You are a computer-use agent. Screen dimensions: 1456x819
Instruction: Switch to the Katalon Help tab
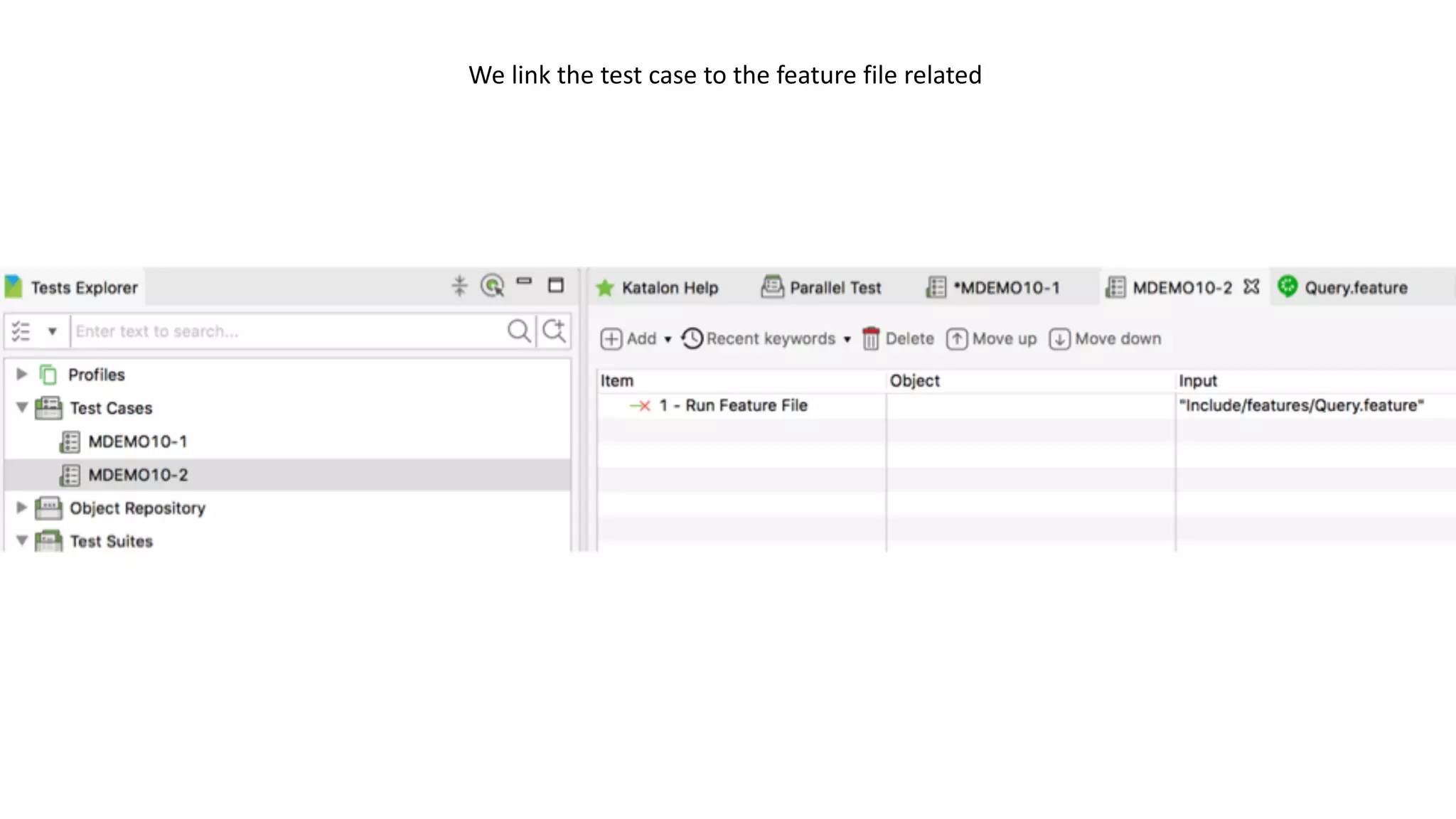[x=670, y=288]
